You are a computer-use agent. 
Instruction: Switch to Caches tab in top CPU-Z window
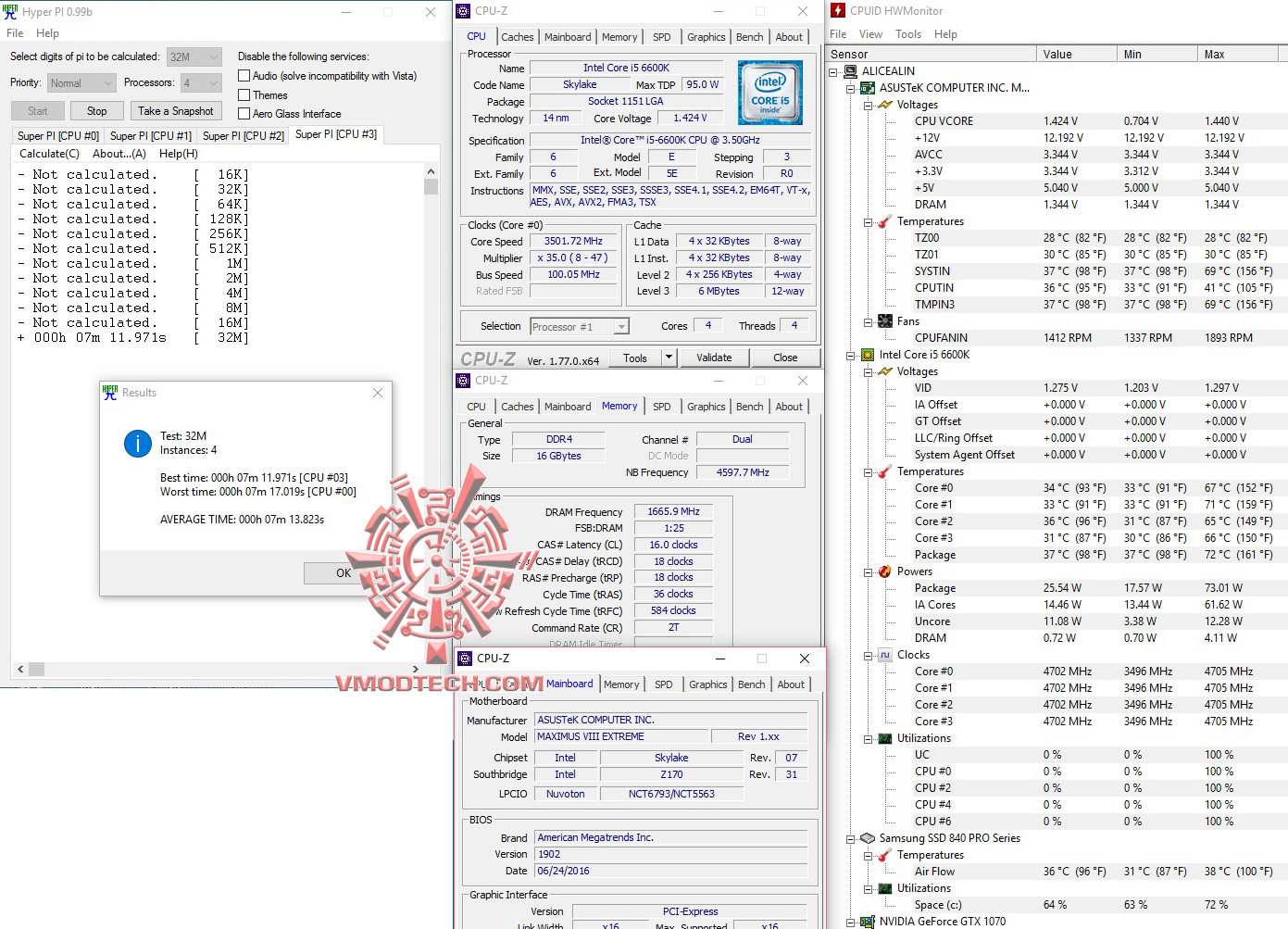point(517,37)
